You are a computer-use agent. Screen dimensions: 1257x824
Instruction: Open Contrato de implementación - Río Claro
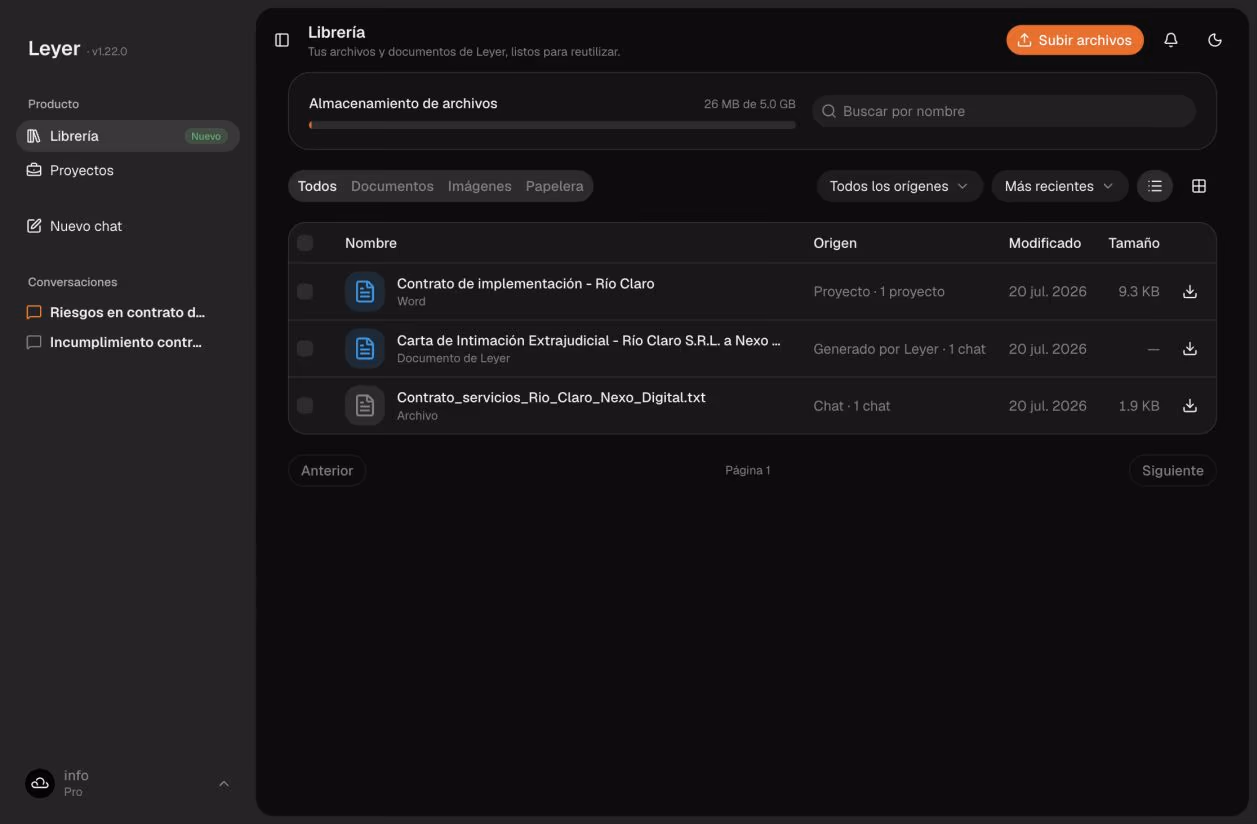point(526,284)
